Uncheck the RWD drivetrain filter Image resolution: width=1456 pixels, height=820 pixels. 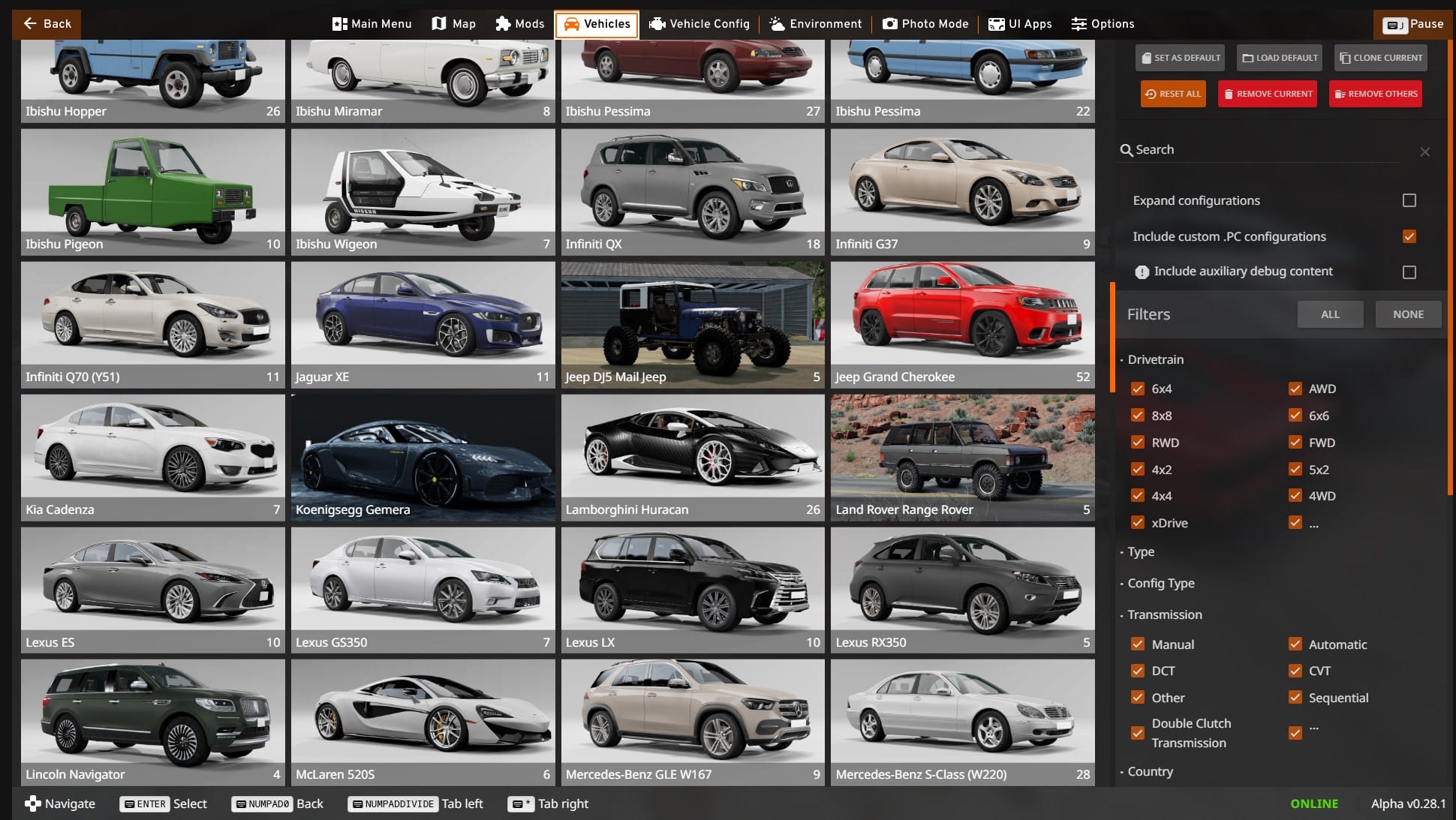[1138, 443]
